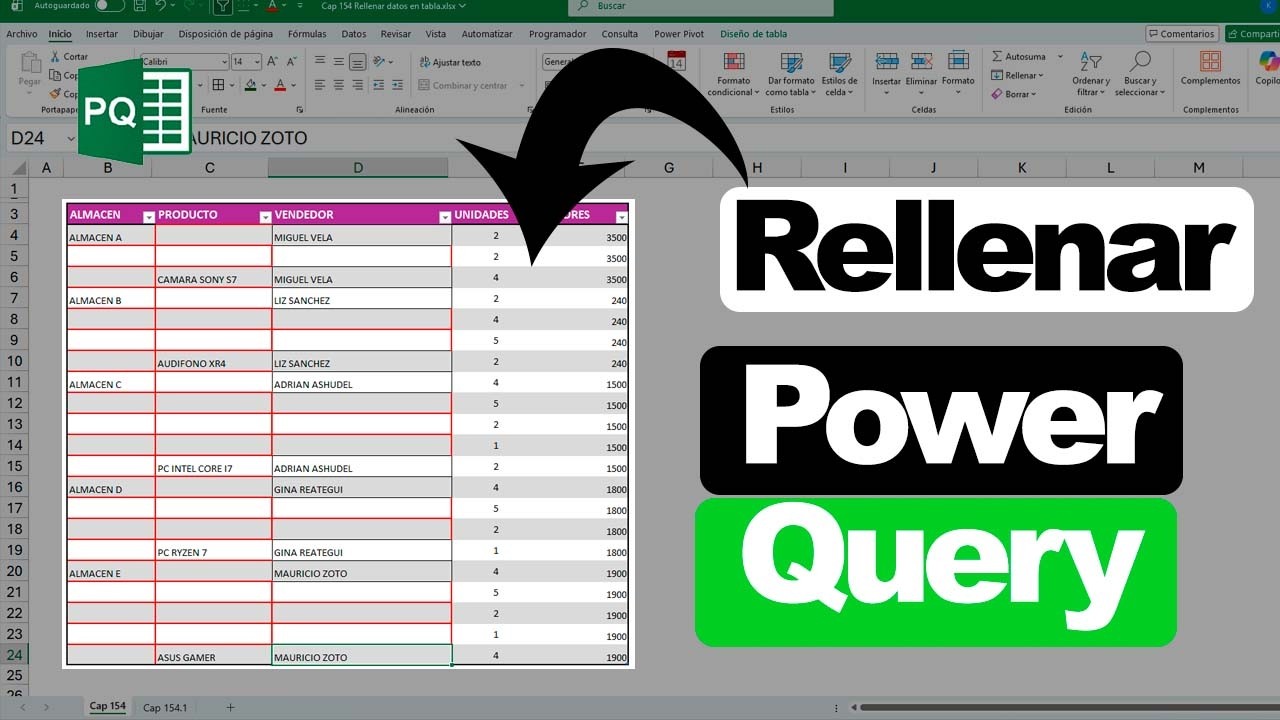Align text right in Alineación group
This screenshot has width=1280, height=720.
(x=358, y=86)
